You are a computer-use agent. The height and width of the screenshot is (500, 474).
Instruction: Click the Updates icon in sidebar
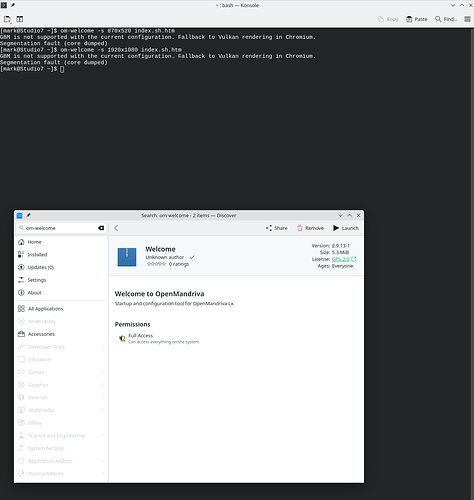(x=21, y=267)
